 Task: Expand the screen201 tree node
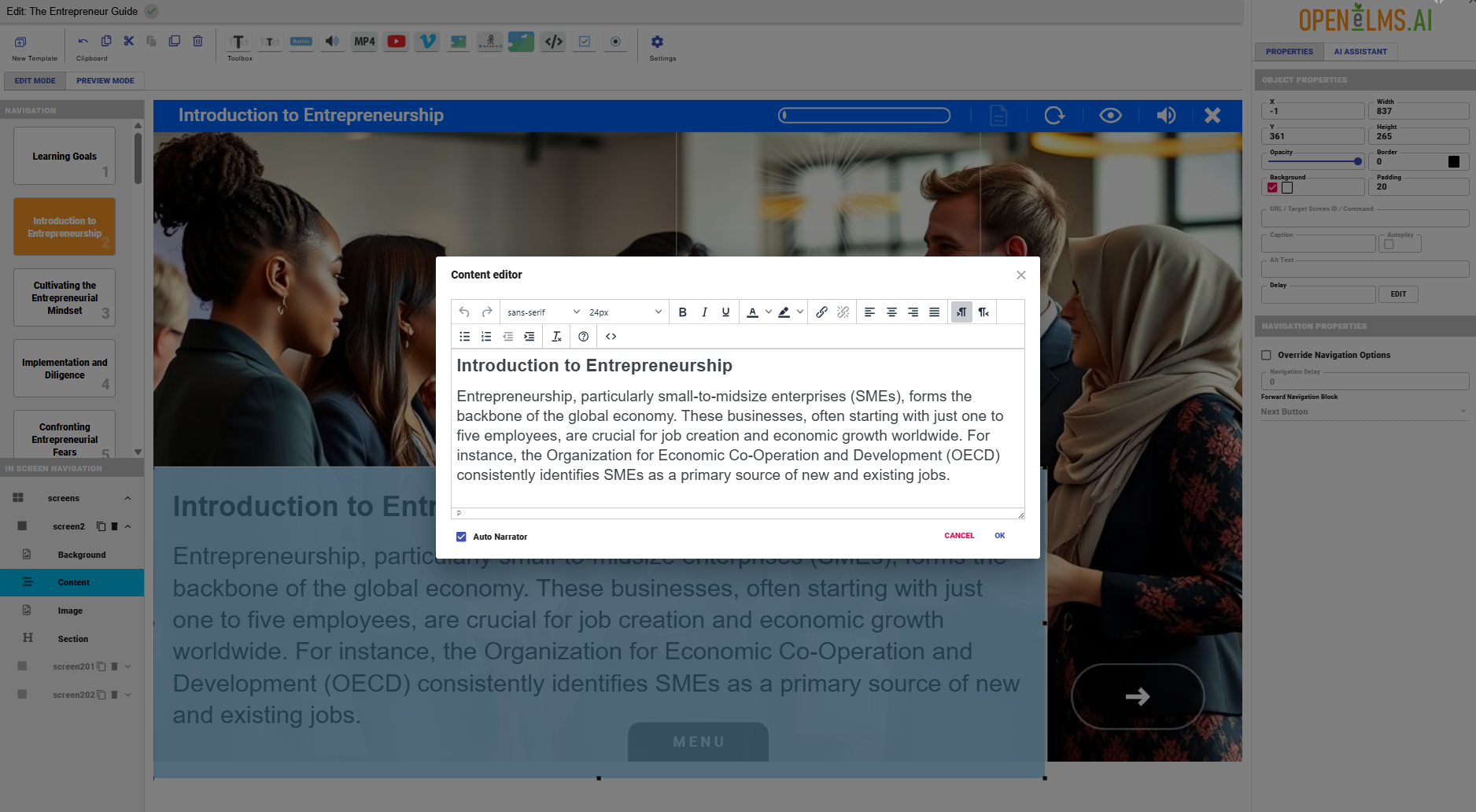coord(127,666)
